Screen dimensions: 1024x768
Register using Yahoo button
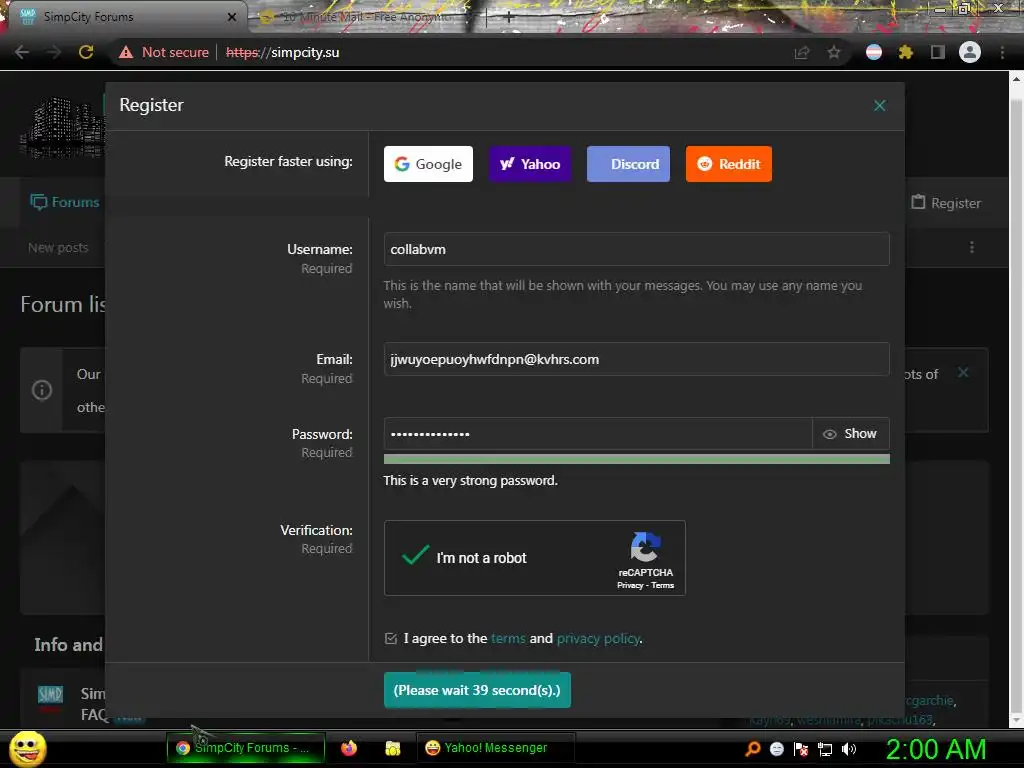coord(530,164)
